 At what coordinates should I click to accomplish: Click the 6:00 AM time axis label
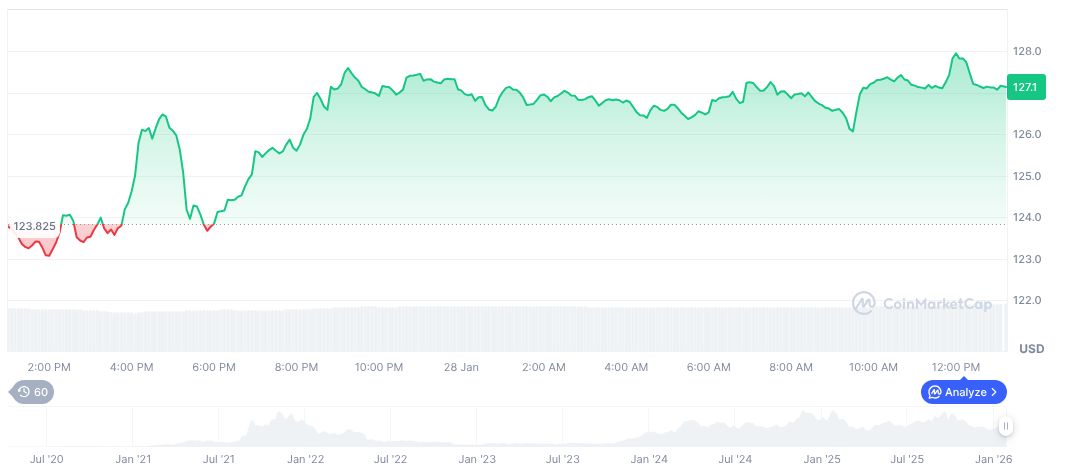click(708, 368)
